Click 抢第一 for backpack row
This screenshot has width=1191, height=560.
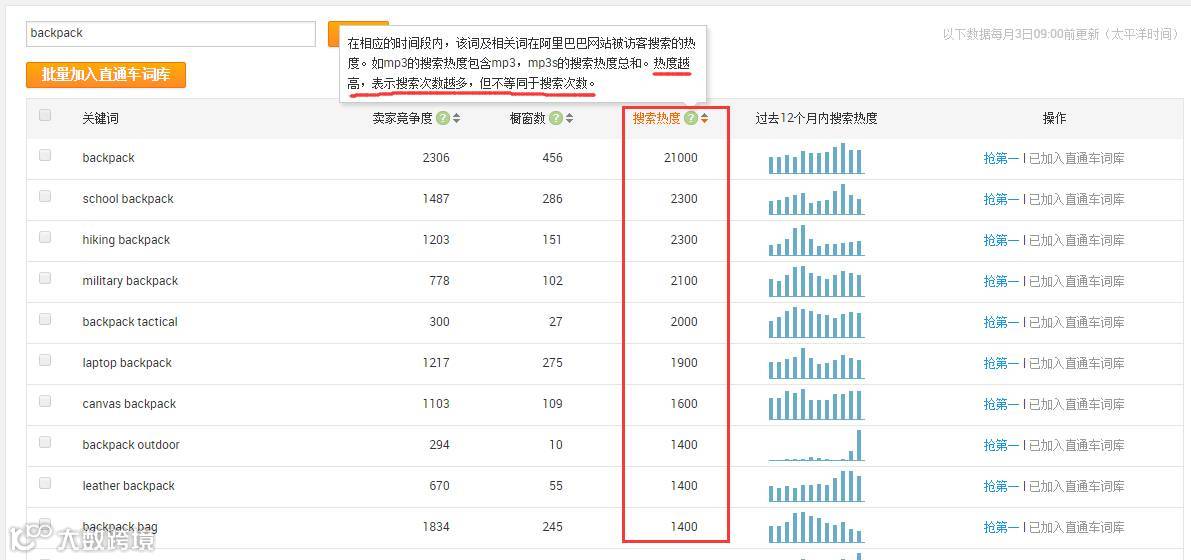[1001, 158]
